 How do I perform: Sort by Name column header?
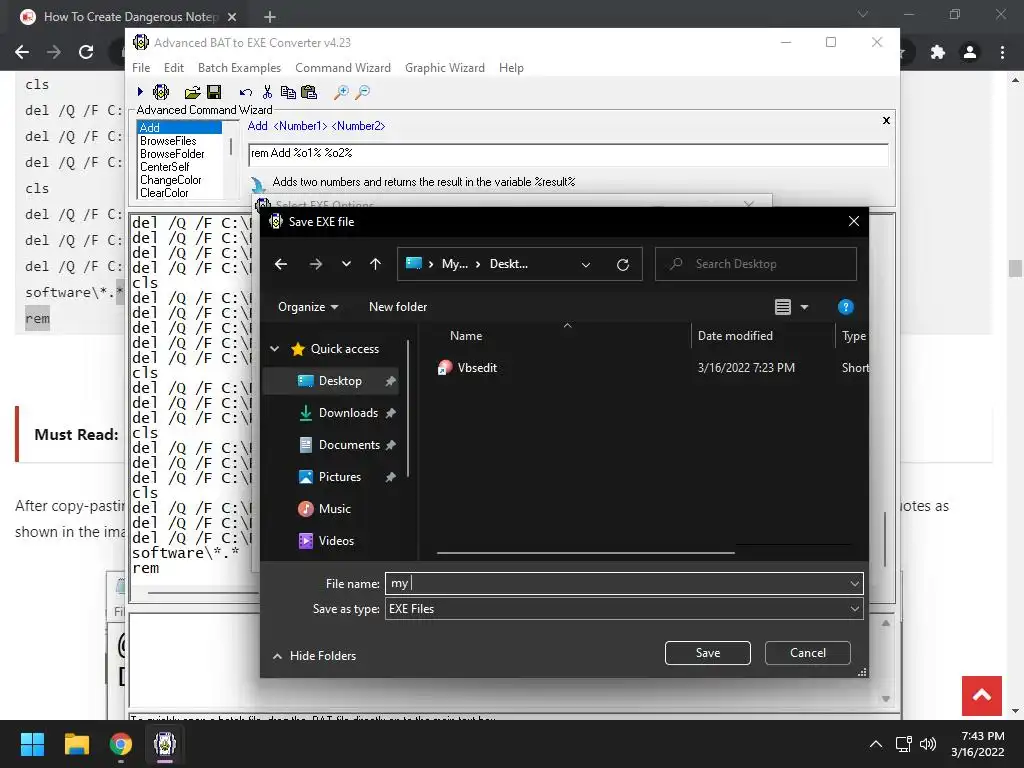[466, 336]
